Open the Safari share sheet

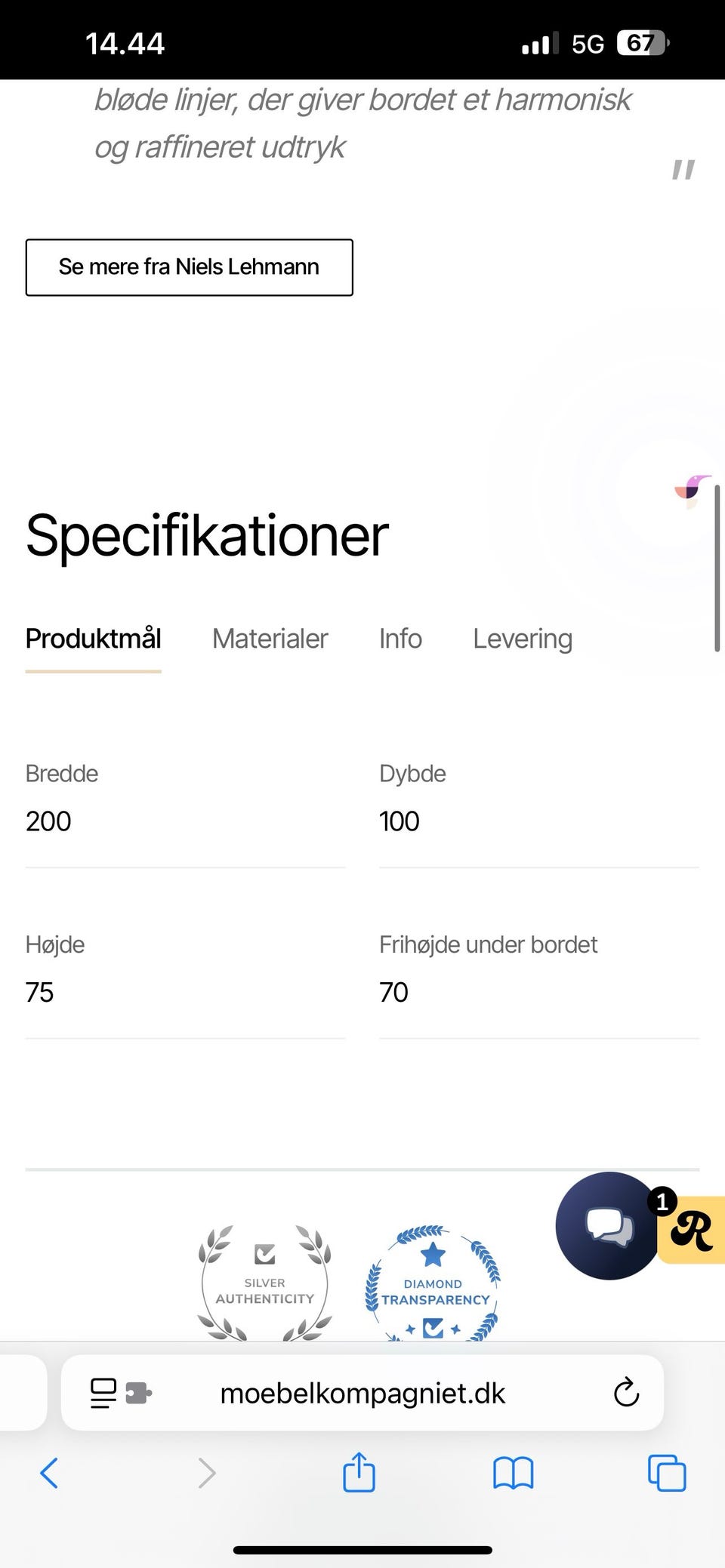[359, 1472]
